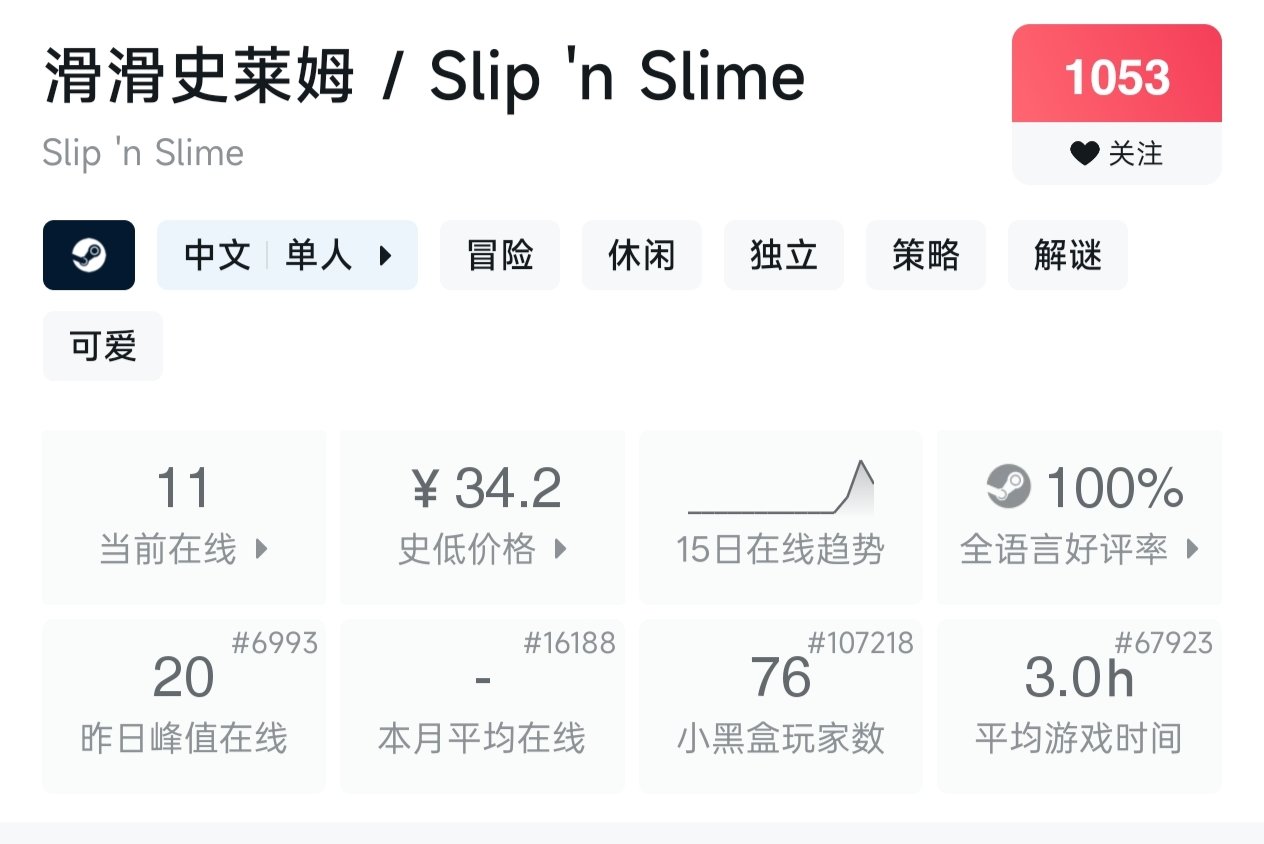
Task: Toggle the 关注 follow button
Action: point(1117,154)
